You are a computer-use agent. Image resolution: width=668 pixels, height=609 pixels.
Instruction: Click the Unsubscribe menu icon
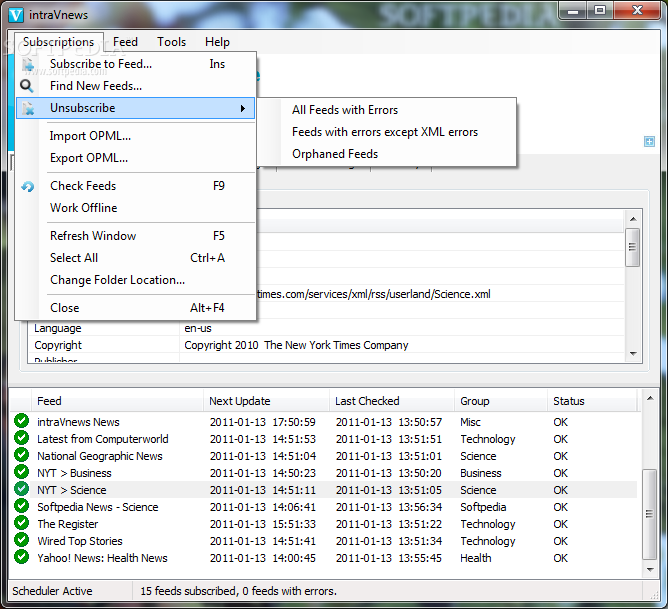tap(28, 108)
